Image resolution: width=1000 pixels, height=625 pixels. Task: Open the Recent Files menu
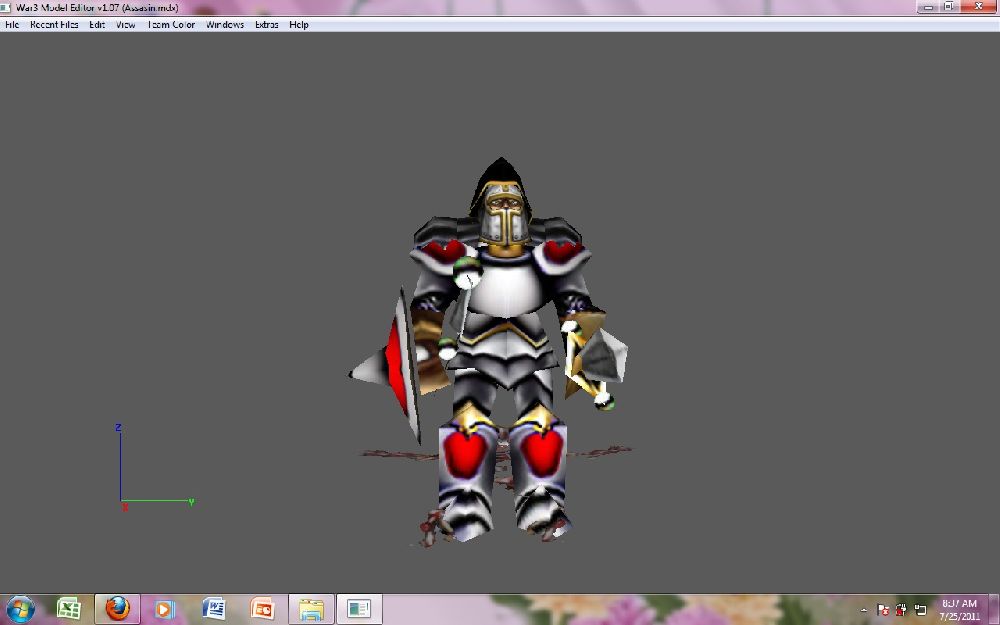click(x=54, y=25)
